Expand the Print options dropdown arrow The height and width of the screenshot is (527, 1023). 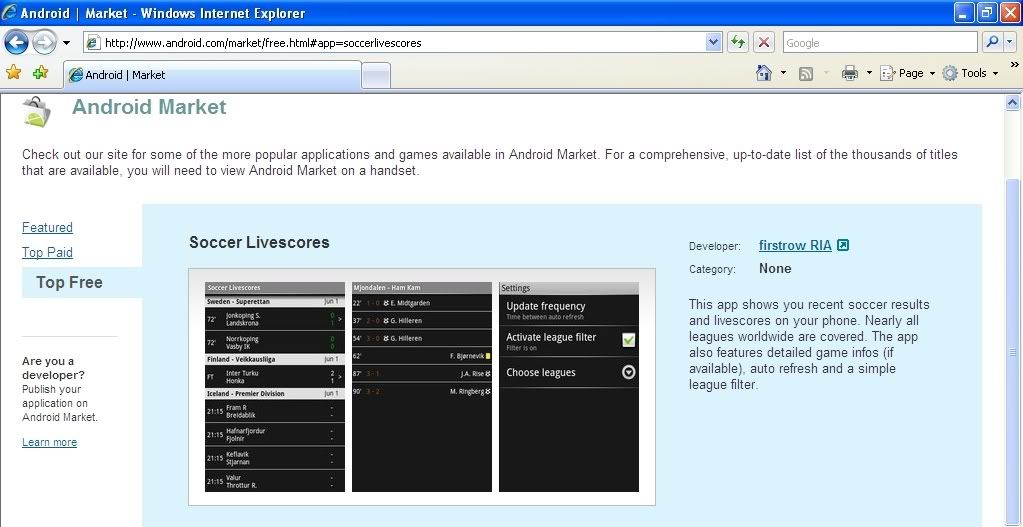pos(869,73)
